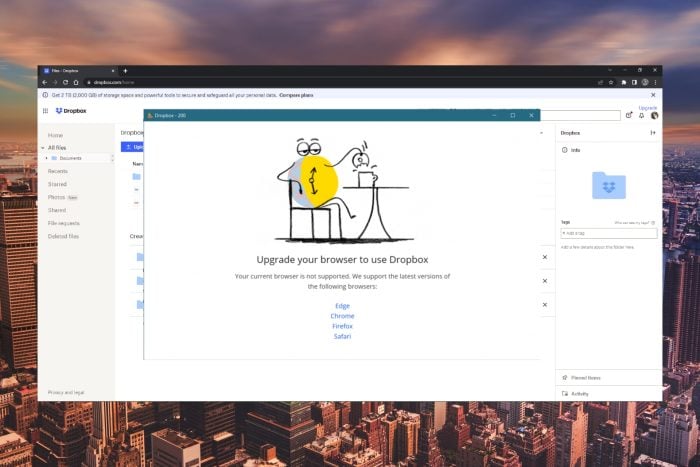Close the Dropbox upgrade browser dialog
The width and height of the screenshot is (700, 467).
tap(531, 115)
